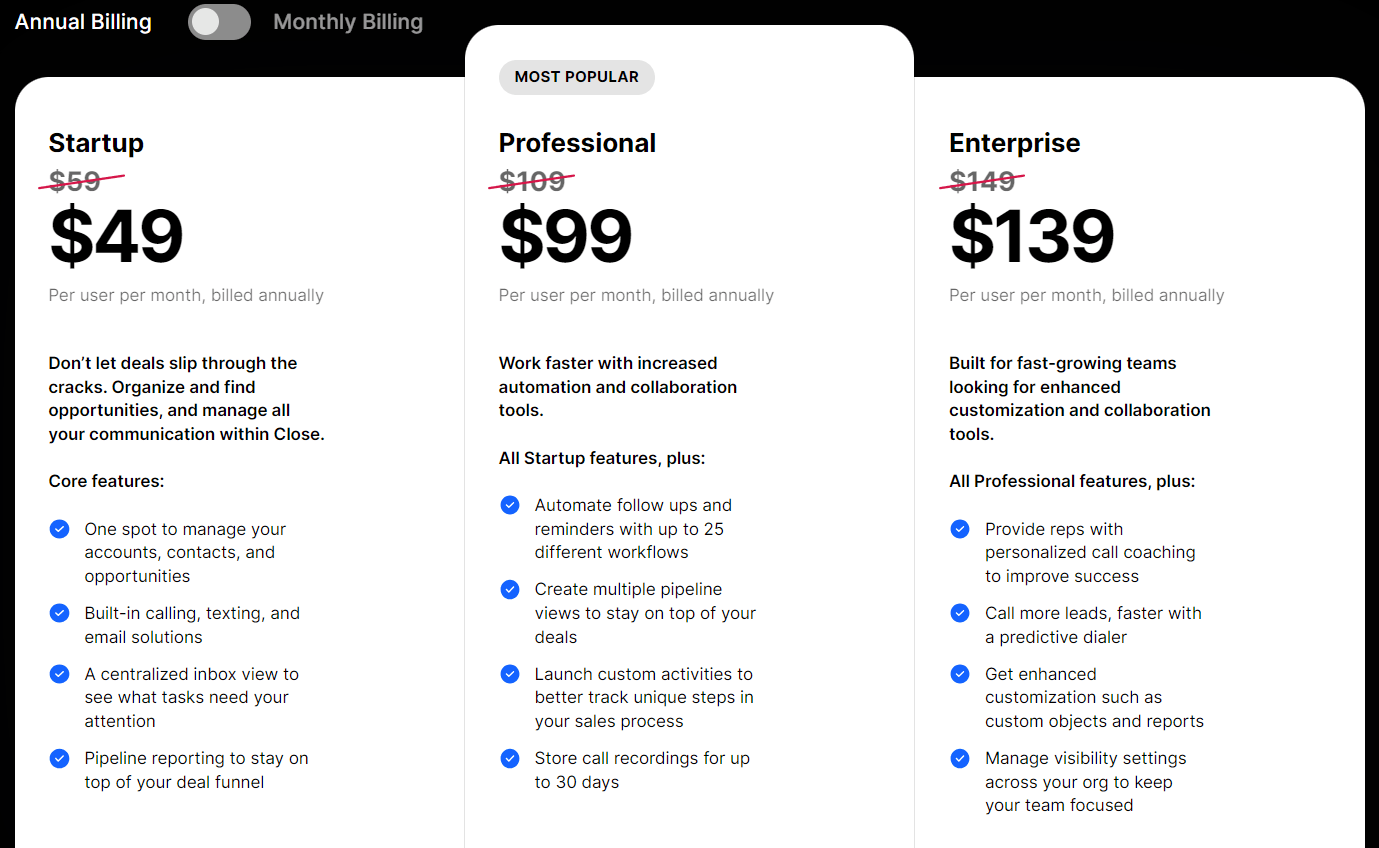1379x848 pixels.
Task: Click checkmark icon beside Automate follow ups
Action: coord(510,505)
